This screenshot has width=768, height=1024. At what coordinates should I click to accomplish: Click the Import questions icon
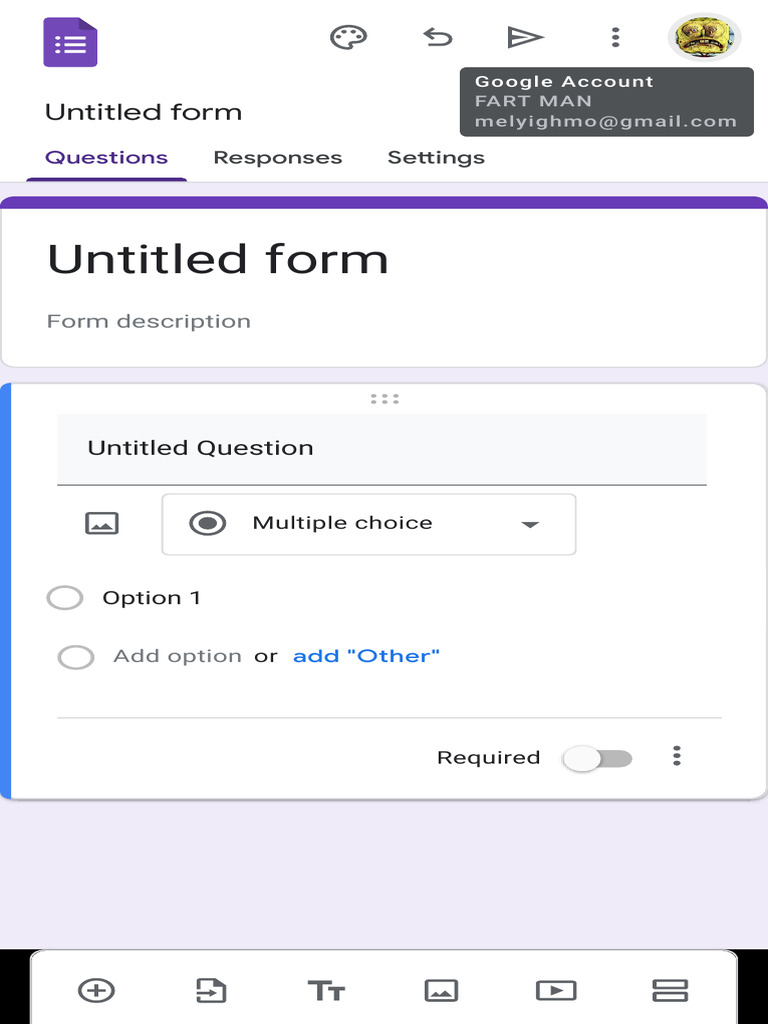[x=211, y=990]
